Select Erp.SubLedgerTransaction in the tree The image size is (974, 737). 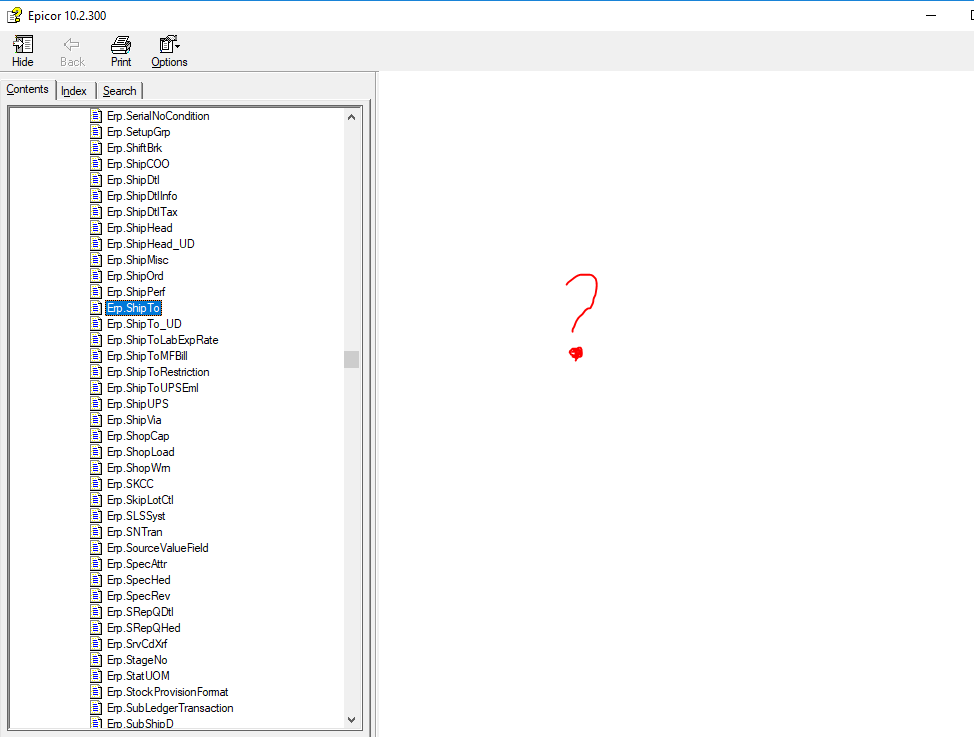pyautogui.click(x=170, y=708)
